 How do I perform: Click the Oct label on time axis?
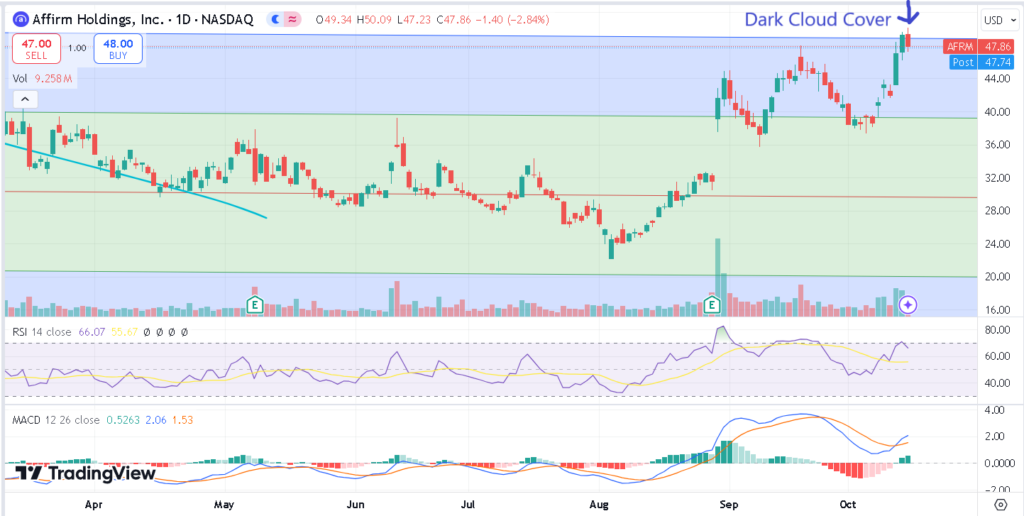pos(848,504)
